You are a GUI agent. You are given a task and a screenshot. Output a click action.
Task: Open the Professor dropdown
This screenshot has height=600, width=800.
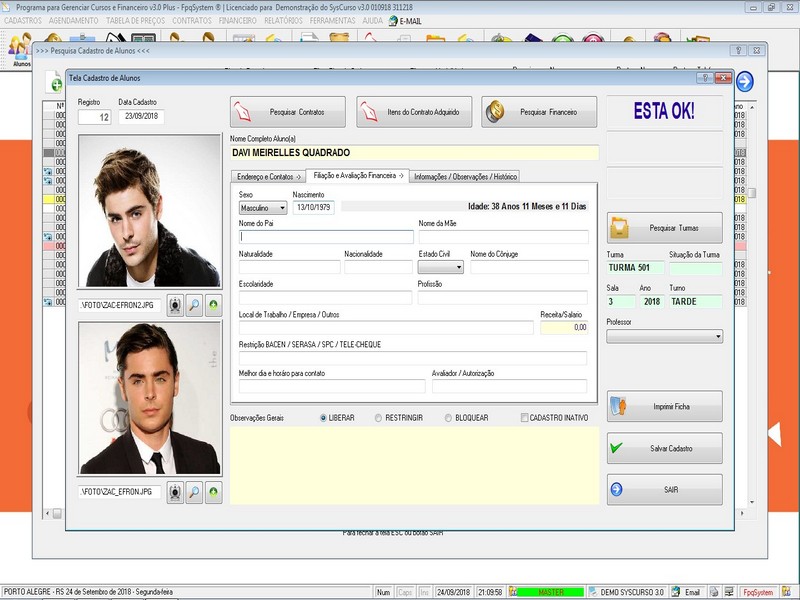(664, 336)
